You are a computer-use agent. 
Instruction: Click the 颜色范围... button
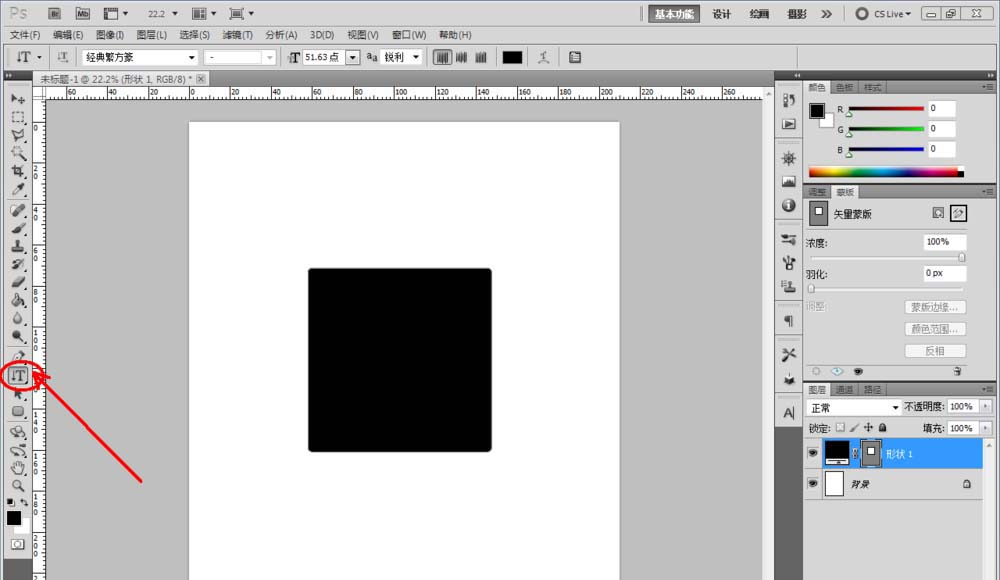pos(935,329)
